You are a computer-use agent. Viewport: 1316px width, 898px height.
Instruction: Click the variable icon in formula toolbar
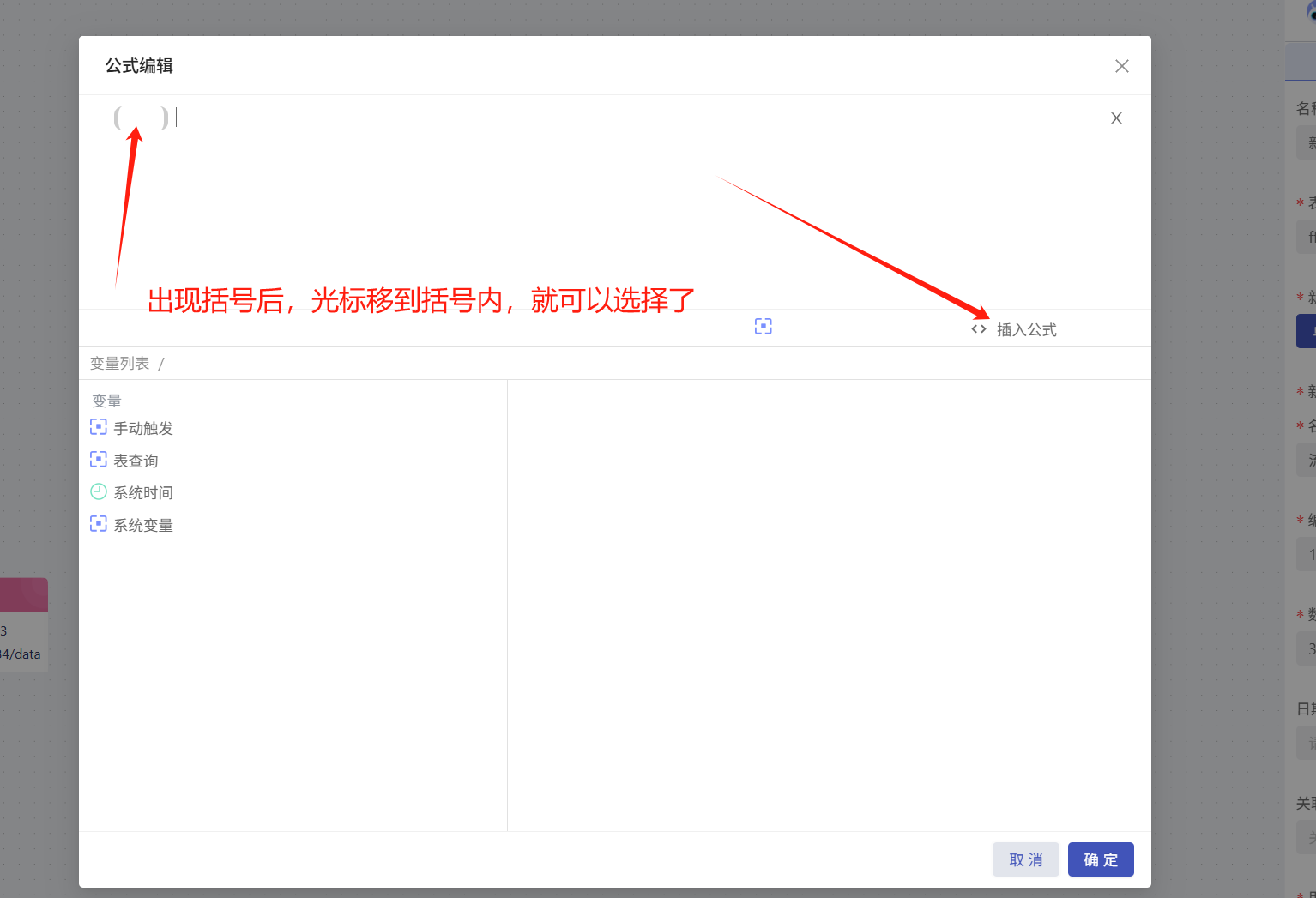[x=763, y=326]
